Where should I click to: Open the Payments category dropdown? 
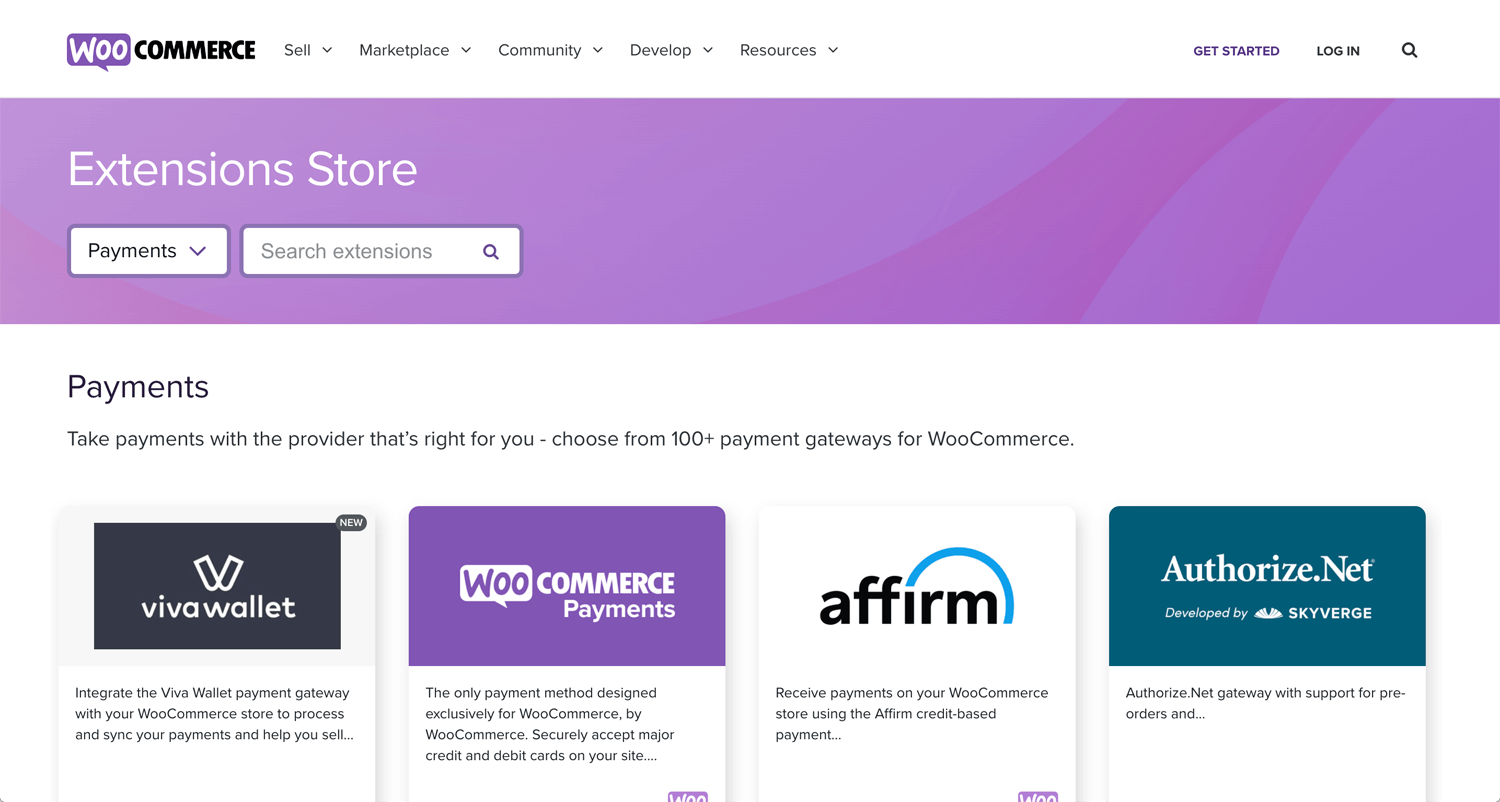tap(149, 251)
